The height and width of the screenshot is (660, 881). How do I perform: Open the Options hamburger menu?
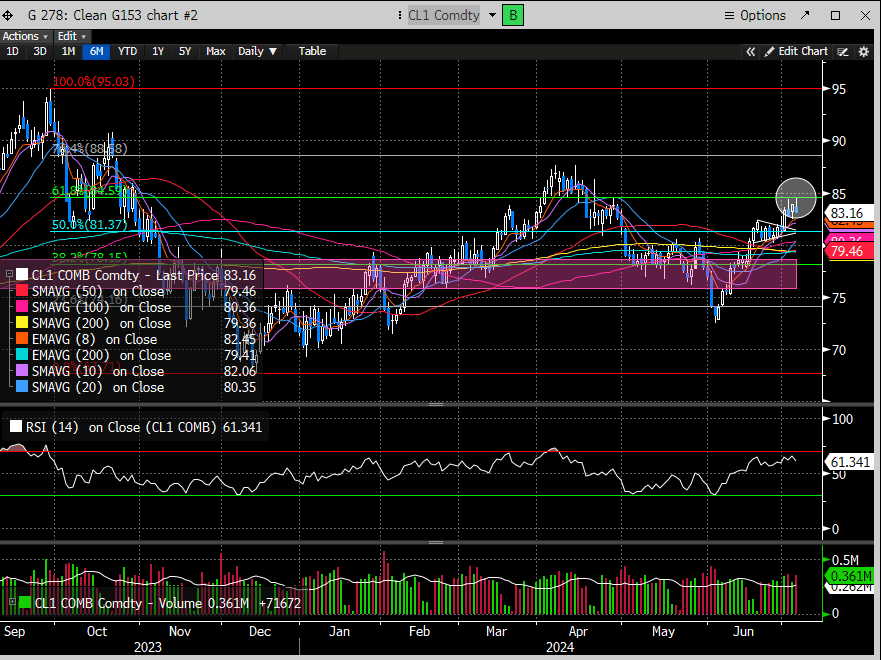pos(755,15)
